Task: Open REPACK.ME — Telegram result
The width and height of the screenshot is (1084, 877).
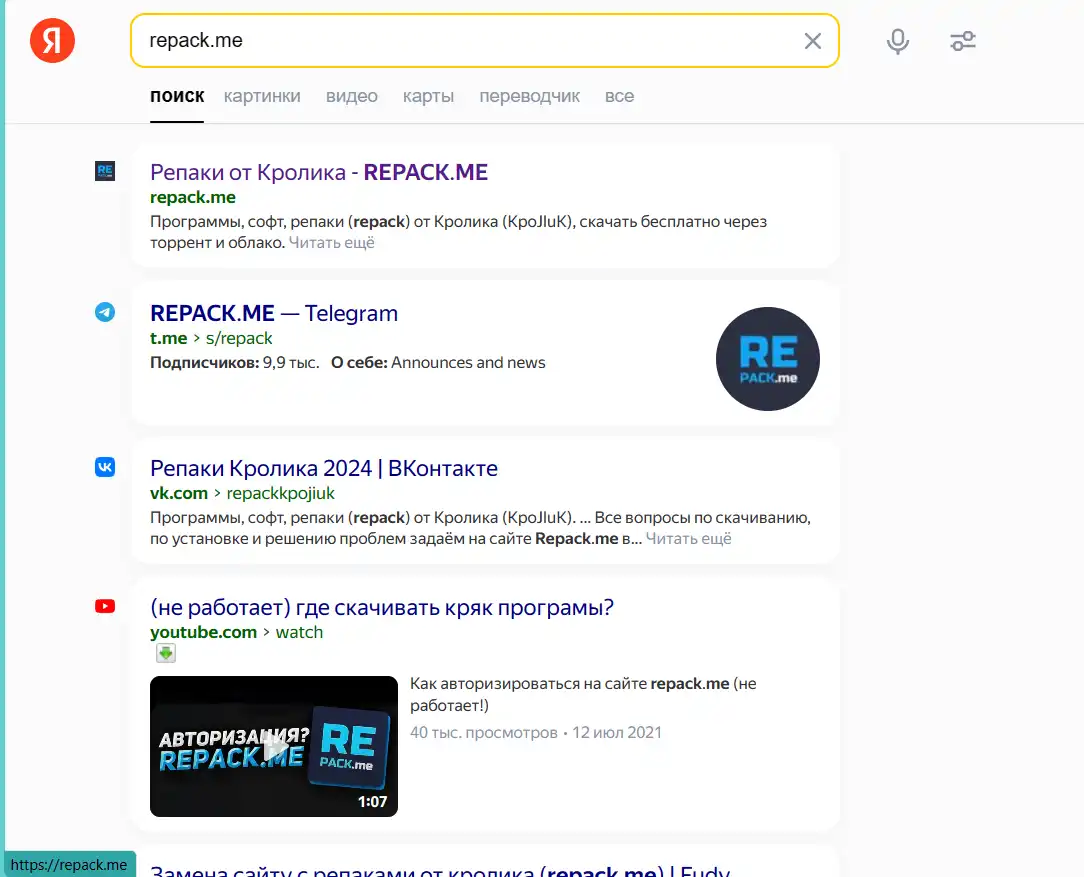Action: tap(274, 313)
